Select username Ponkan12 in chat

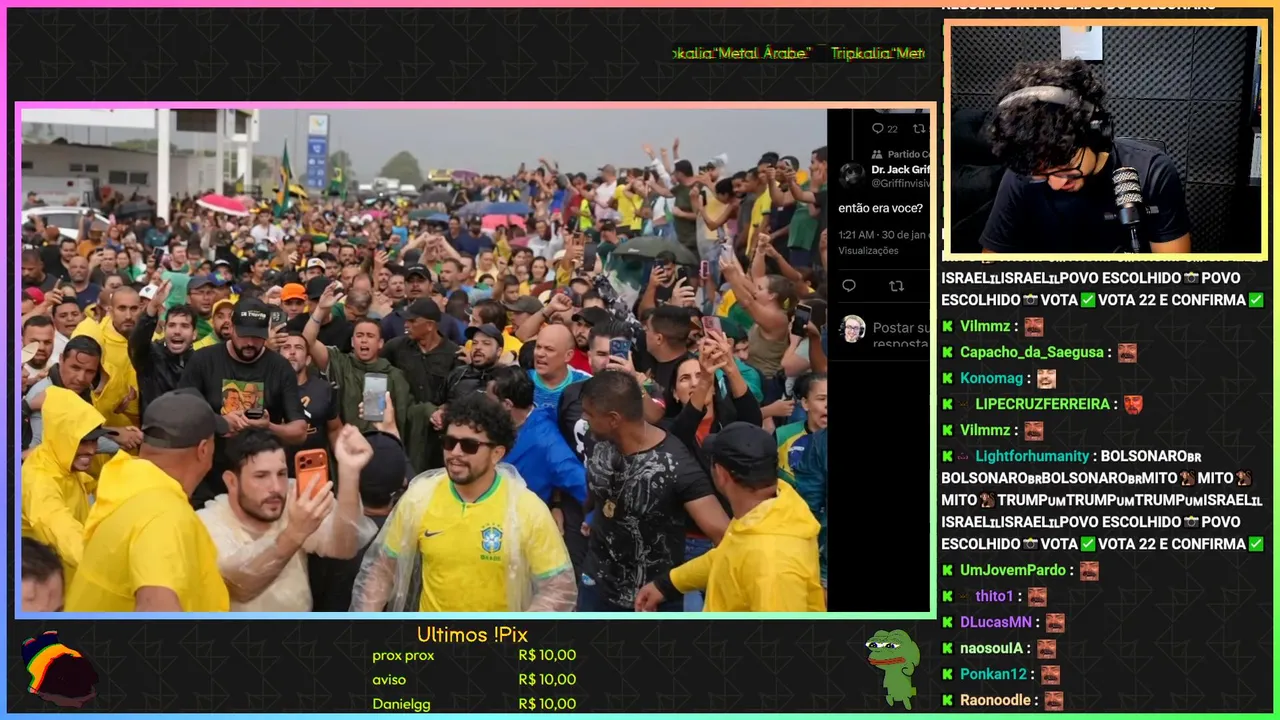click(993, 674)
